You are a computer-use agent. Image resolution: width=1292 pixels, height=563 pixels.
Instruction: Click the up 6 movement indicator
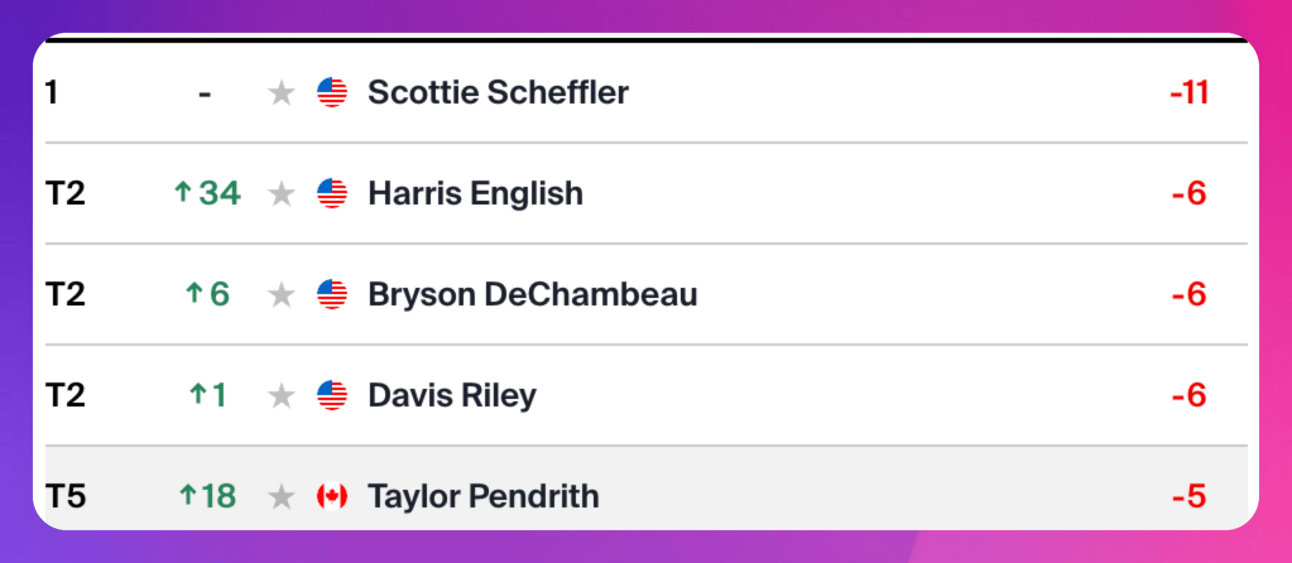pyautogui.click(x=208, y=294)
